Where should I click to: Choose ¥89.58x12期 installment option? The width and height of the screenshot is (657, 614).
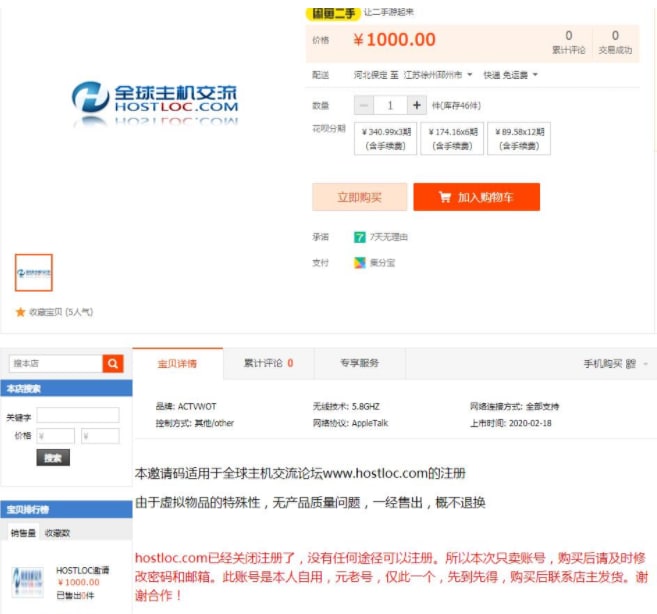519,139
